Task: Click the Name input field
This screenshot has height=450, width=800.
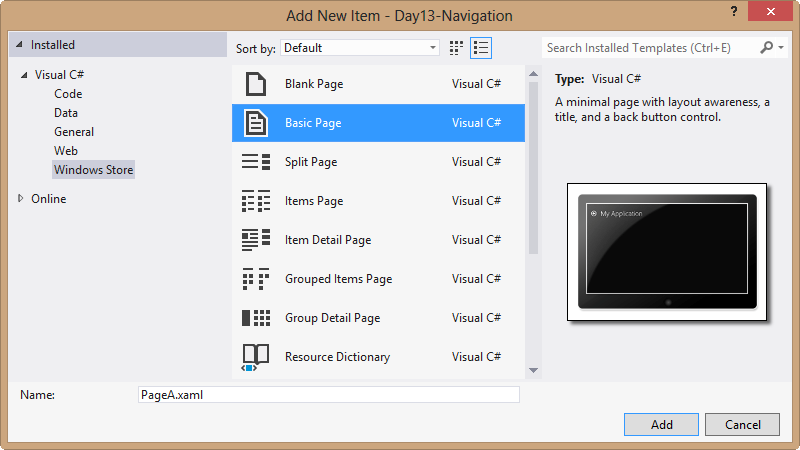Action: tap(328, 395)
